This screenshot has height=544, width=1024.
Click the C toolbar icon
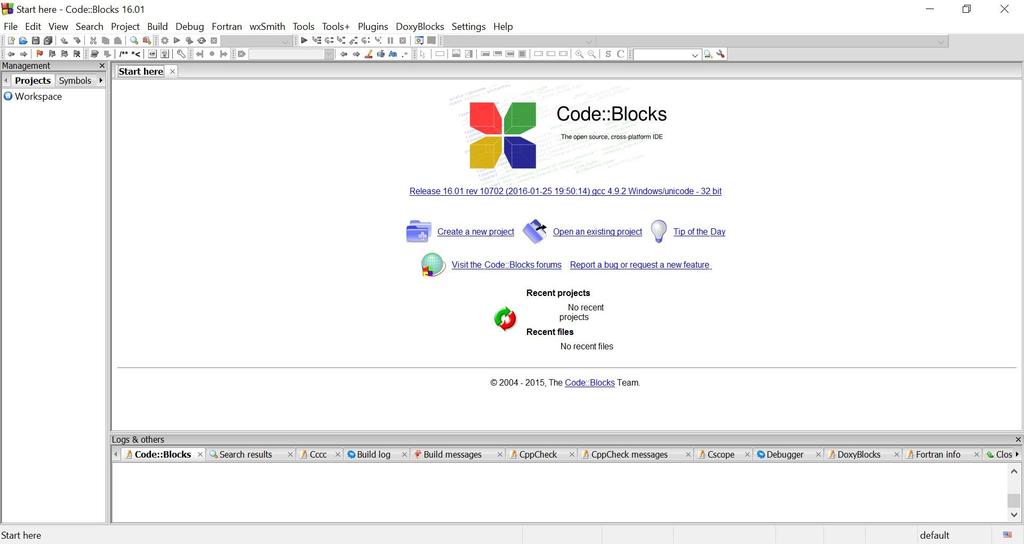pyautogui.click(x=620, y=54)
